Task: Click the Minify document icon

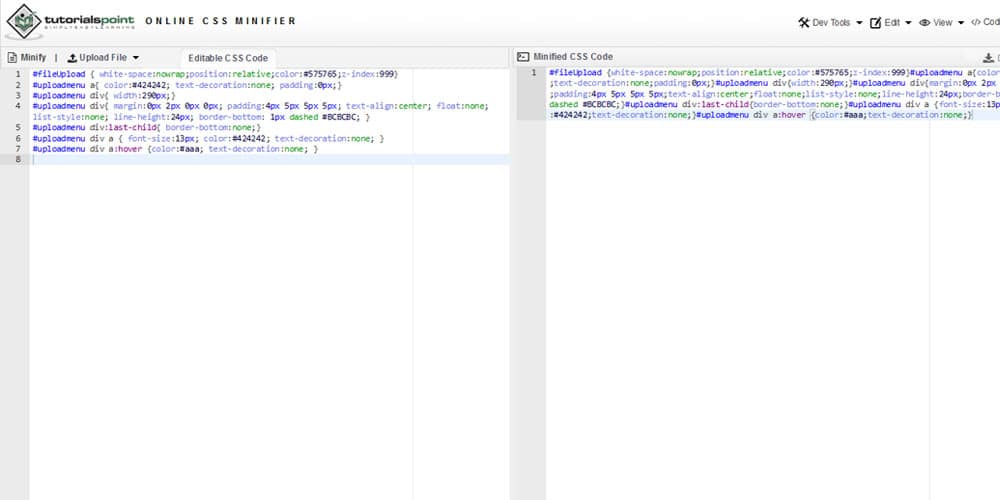Action: pyautogui.click(x=12, y=58)
